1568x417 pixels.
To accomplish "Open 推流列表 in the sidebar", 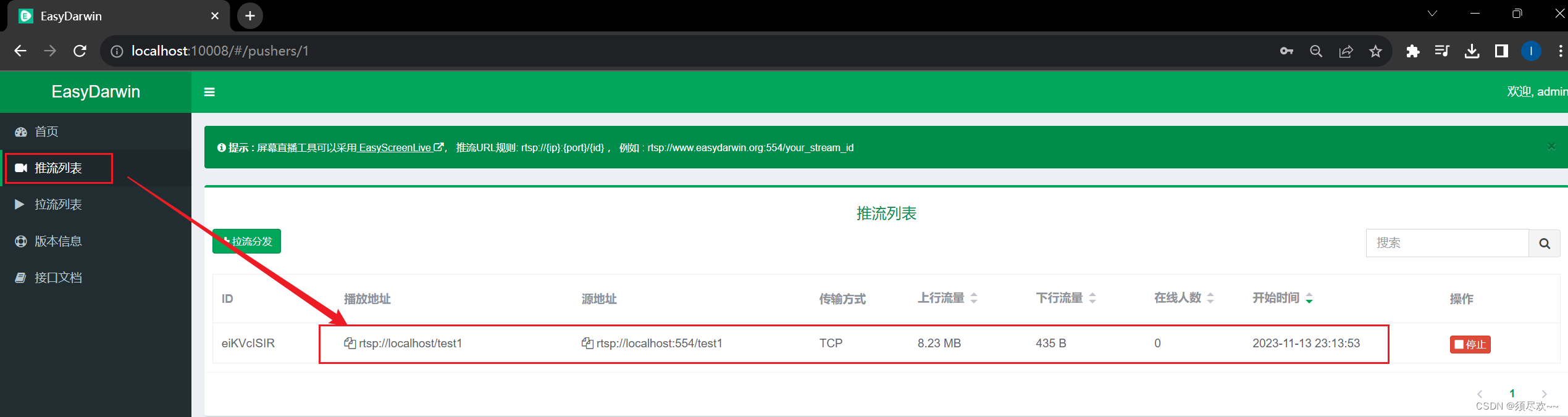I will click(x=96, y=168).
